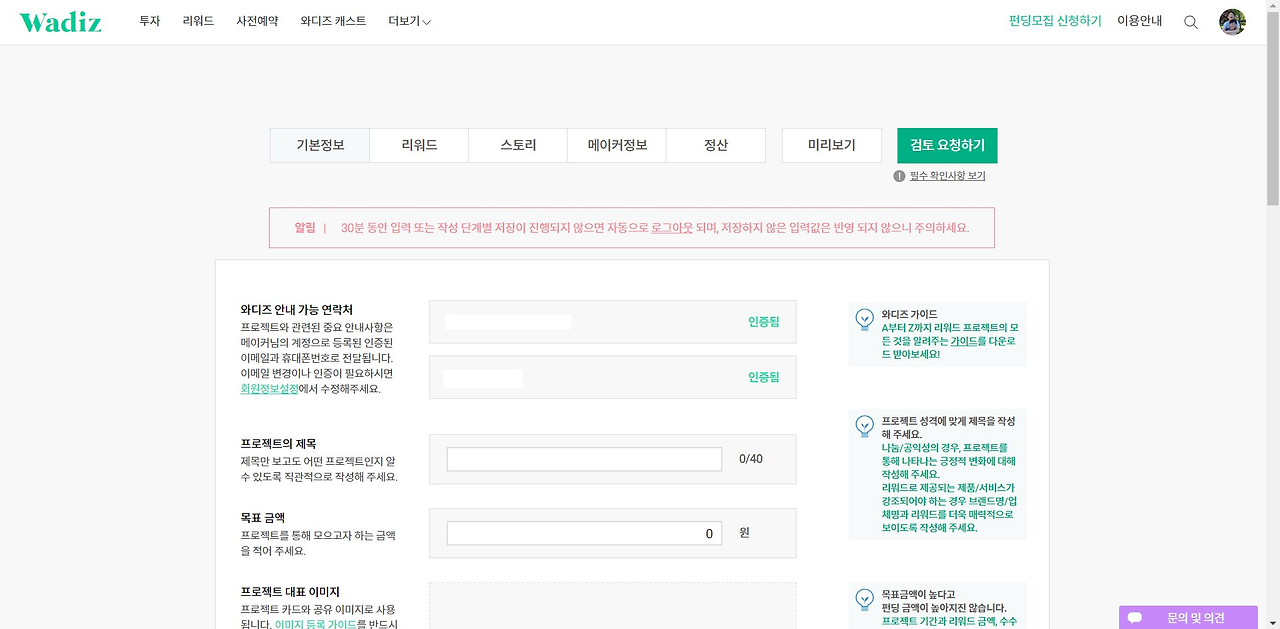Click the 알림 label in the alert
This screenshot has height=629, width=1280.
305,228
